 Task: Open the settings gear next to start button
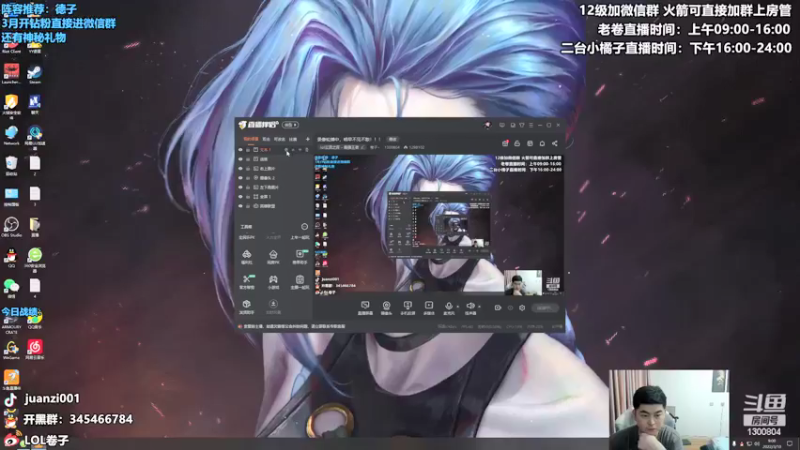pos(522,308)
